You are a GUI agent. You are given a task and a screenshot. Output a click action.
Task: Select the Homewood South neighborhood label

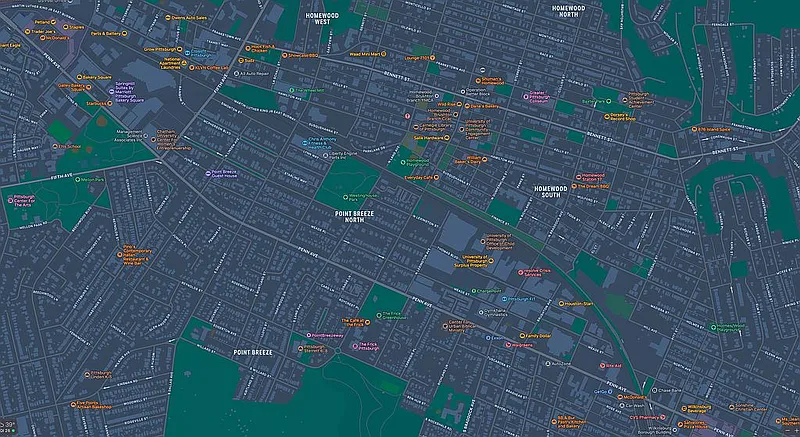tap(548, 192)
